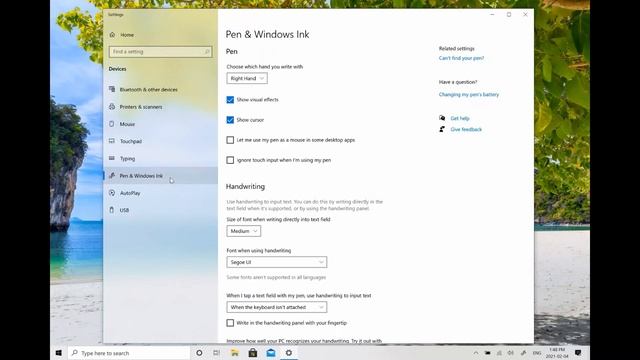
Task: Click the AutoPlay icon in sidebar
Action: [112, 193]
